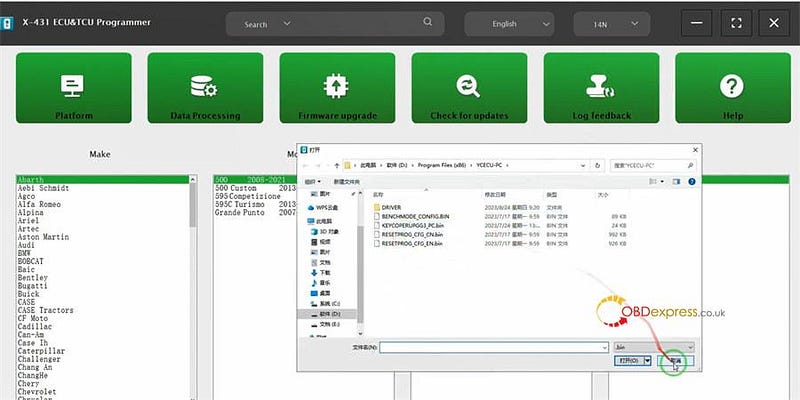The height and width of the screenshot is (400, 800).
Task: Select system drive (C:) in sidebar
Action: pos(325,304)
